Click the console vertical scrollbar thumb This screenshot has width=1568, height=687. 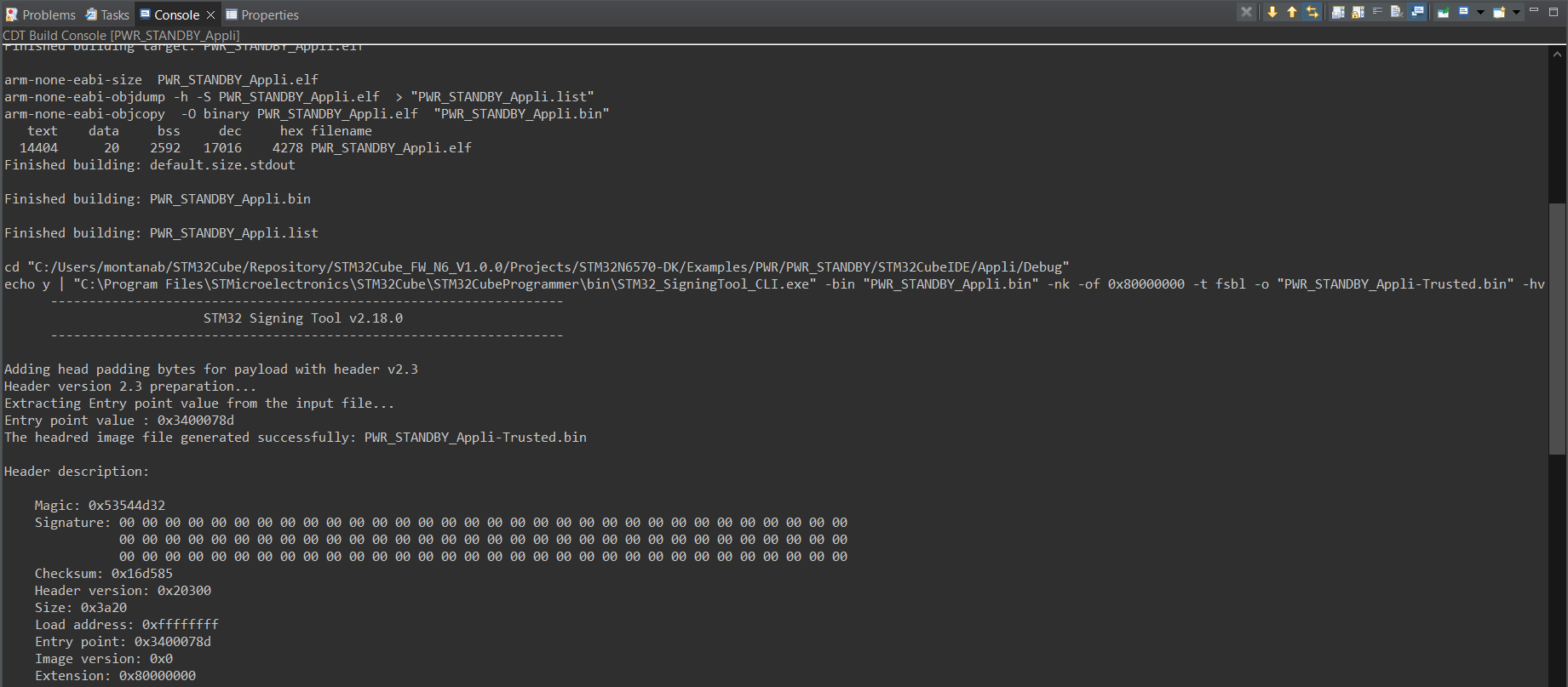[x=1557, y=329]
